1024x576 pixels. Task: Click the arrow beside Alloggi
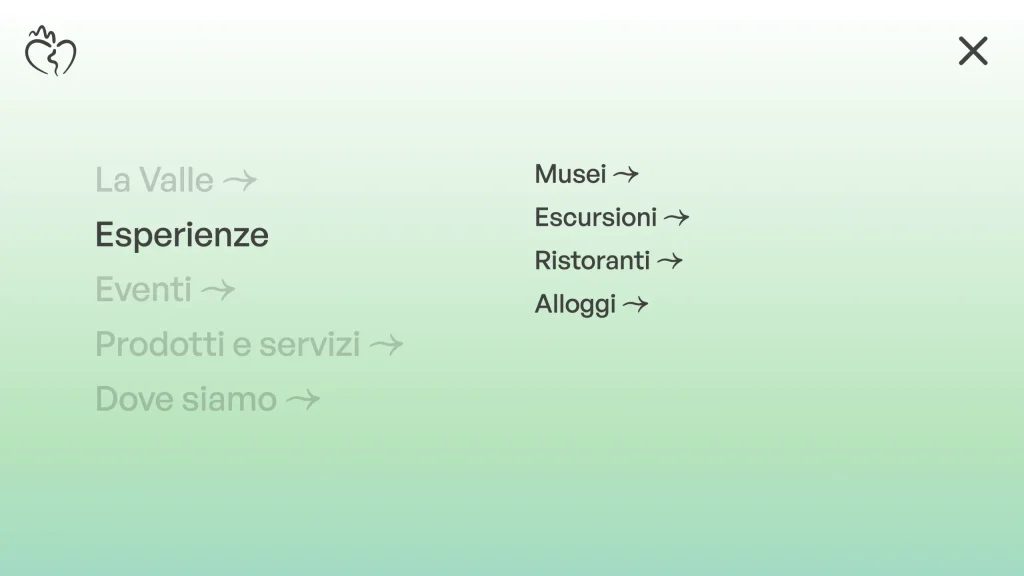coord(635,304)
